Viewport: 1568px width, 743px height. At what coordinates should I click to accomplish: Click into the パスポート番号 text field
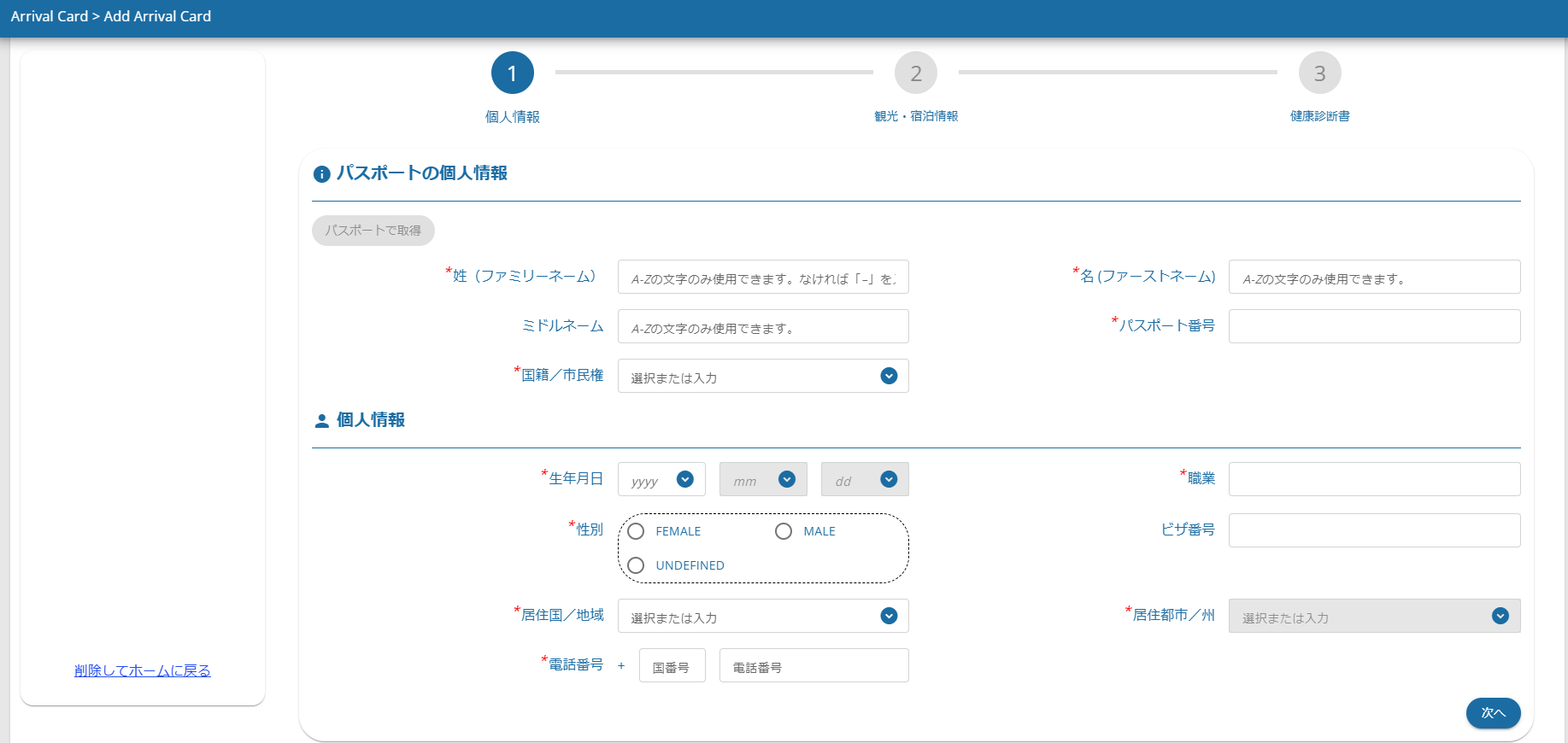click(x=1374, y=326)
